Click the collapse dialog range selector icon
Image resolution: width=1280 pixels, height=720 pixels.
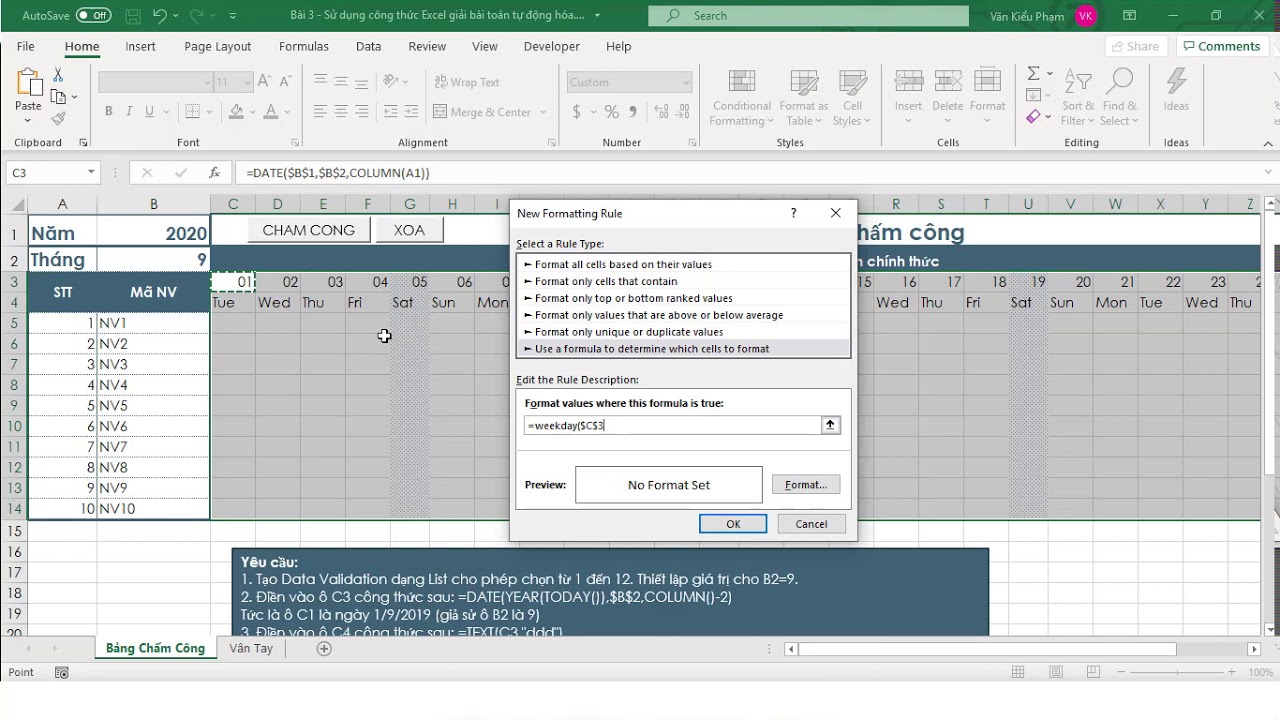coord(830,425)
